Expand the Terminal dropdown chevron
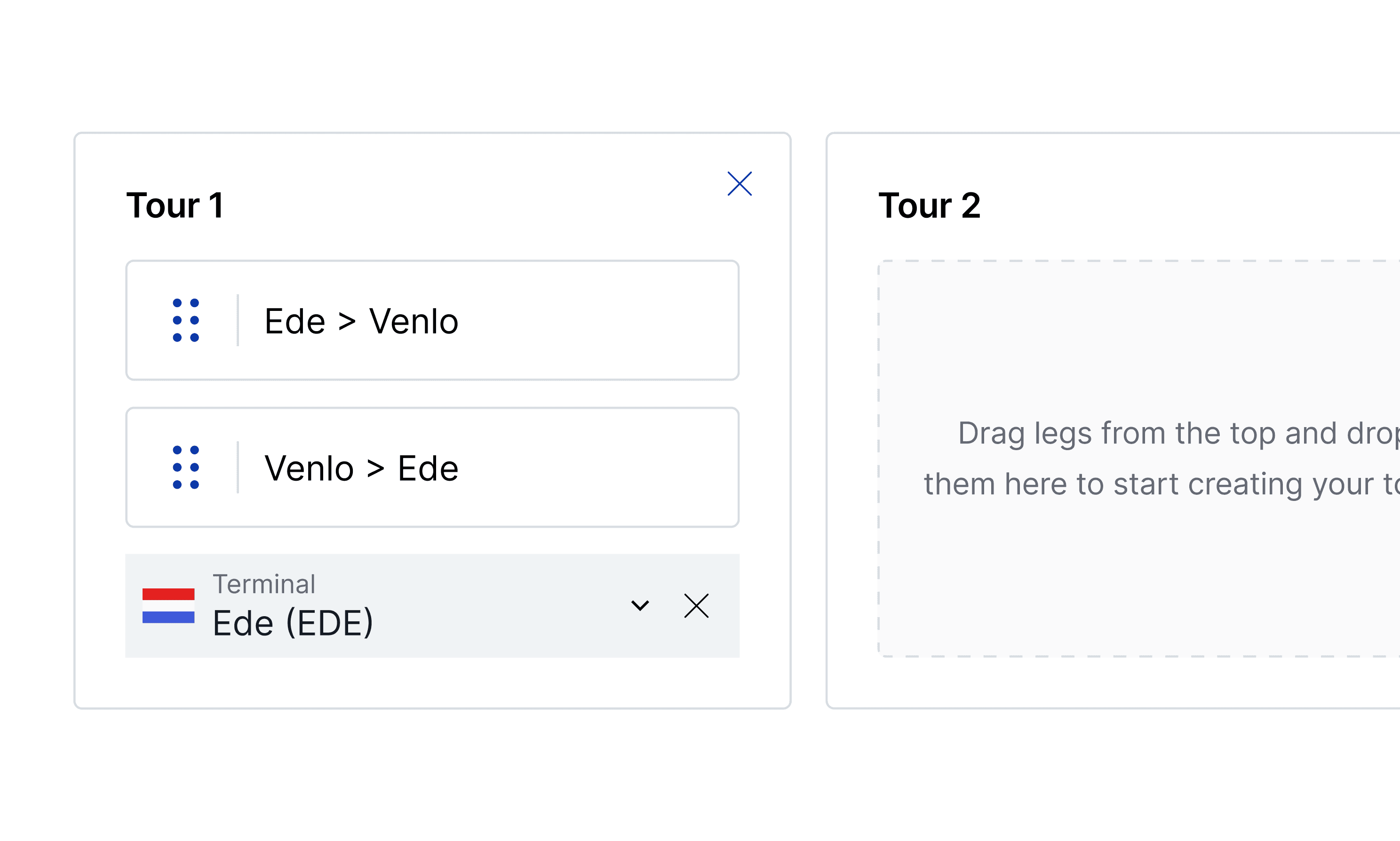1400x841 pixels. [x=640, y=606]
